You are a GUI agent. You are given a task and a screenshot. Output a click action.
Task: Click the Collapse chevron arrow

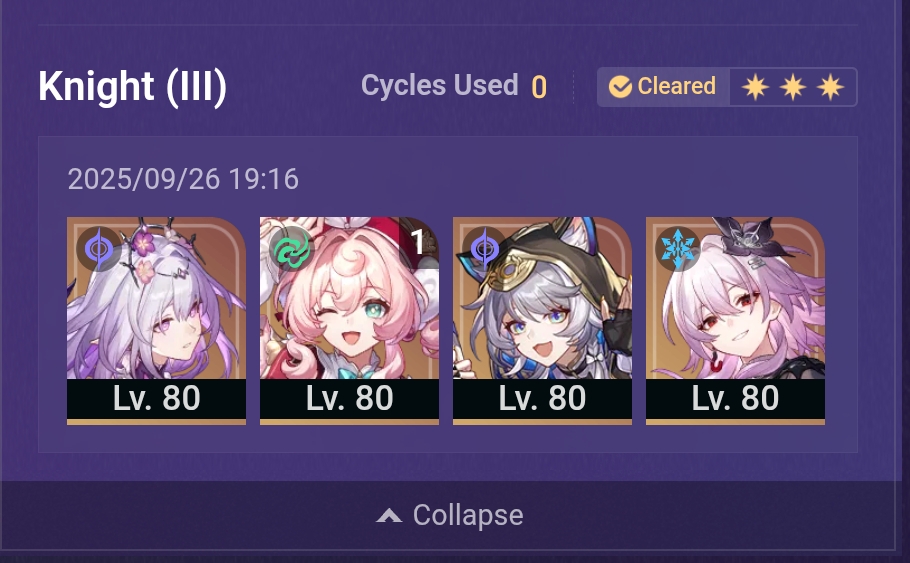click(389, 515)
